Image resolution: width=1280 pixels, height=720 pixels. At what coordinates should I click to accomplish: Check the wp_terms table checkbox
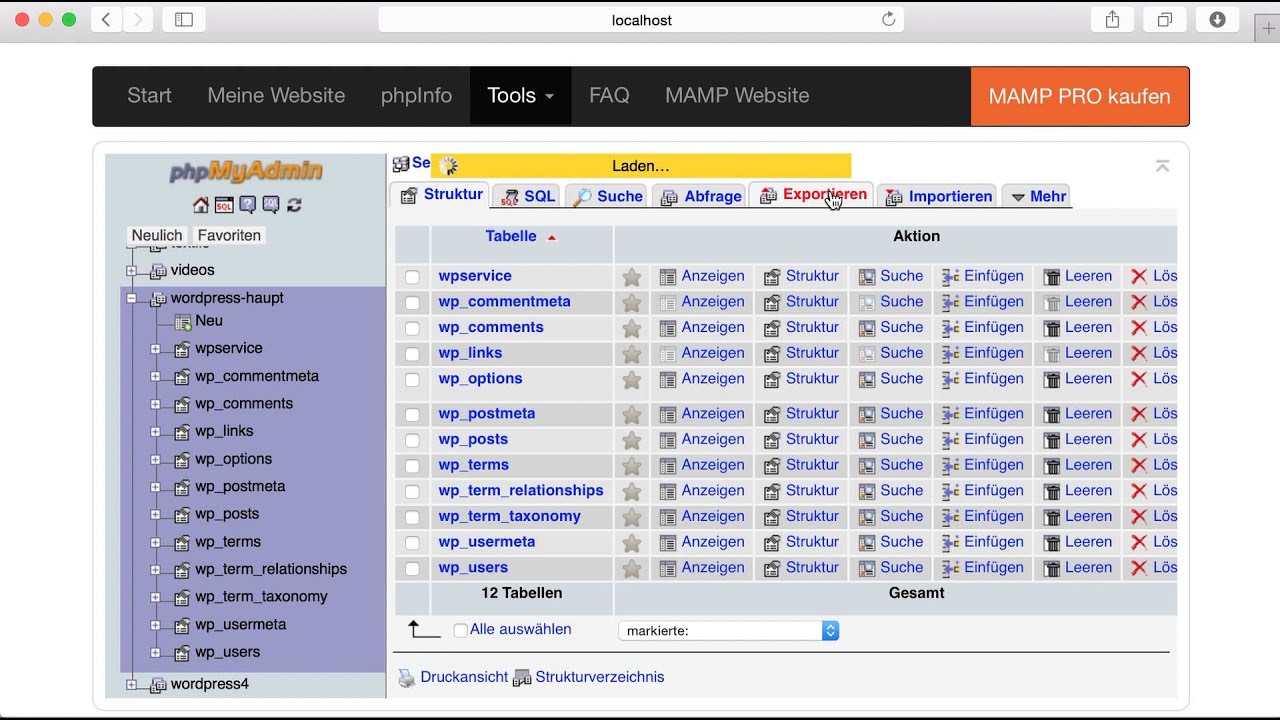click(x=412, y=466)
